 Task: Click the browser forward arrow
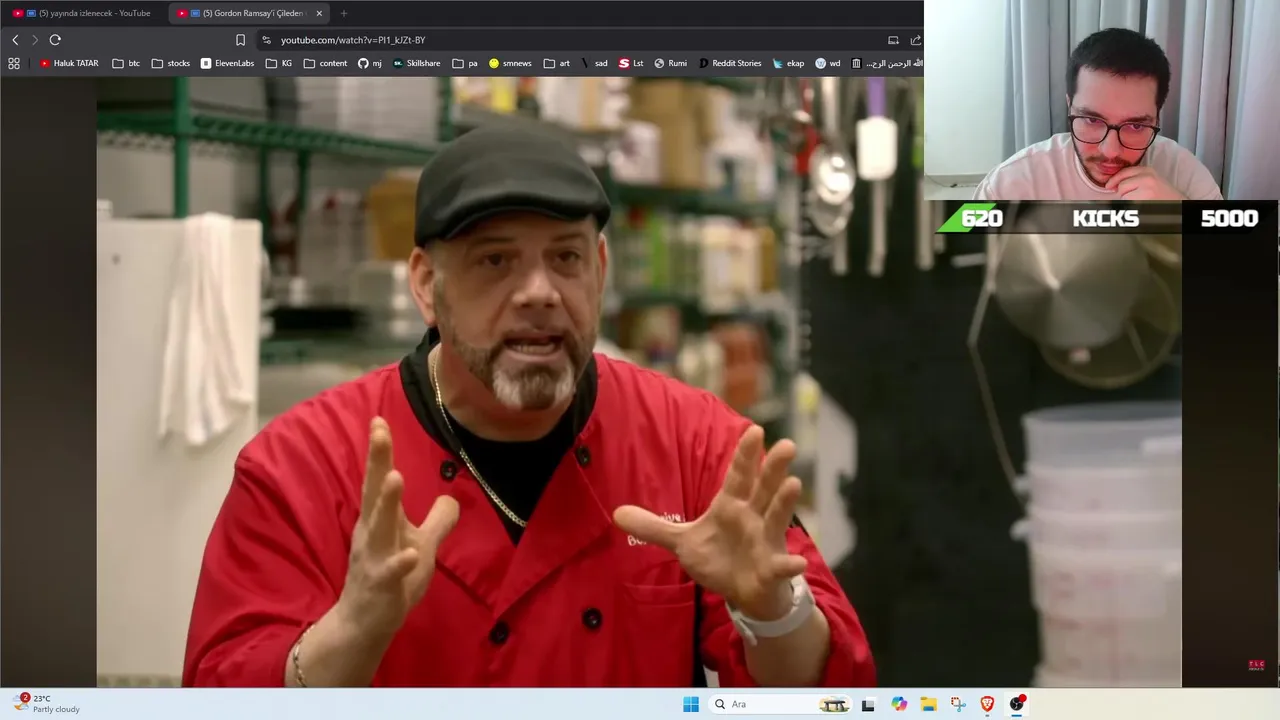(x=34, y=40)
